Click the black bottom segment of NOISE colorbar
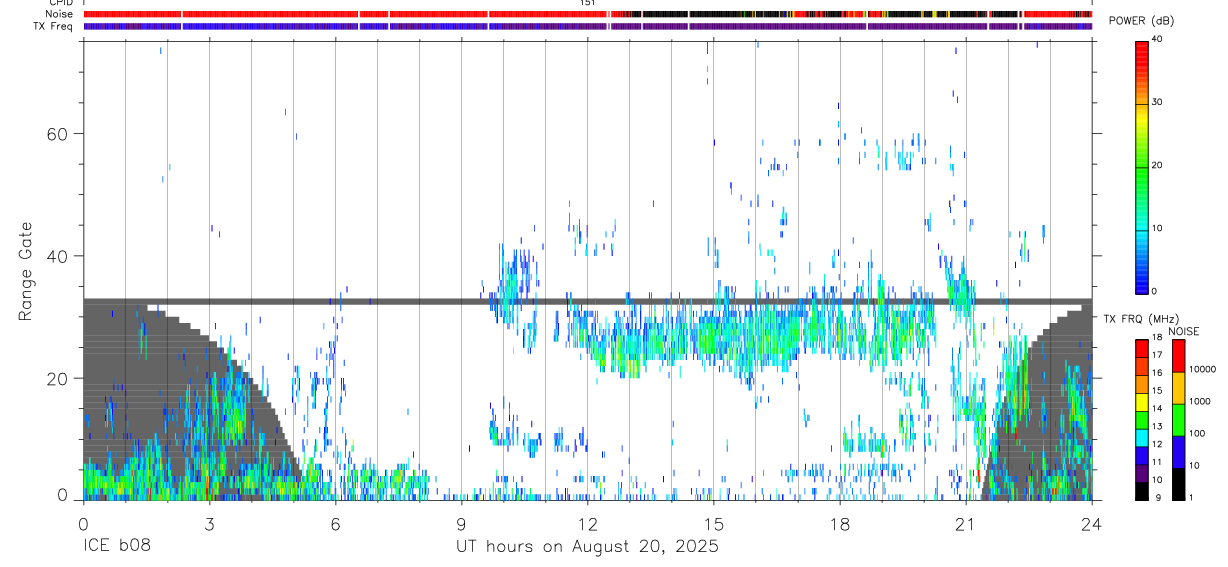This screenshot has height=567, width=1228. click(x=1178, y=484)
